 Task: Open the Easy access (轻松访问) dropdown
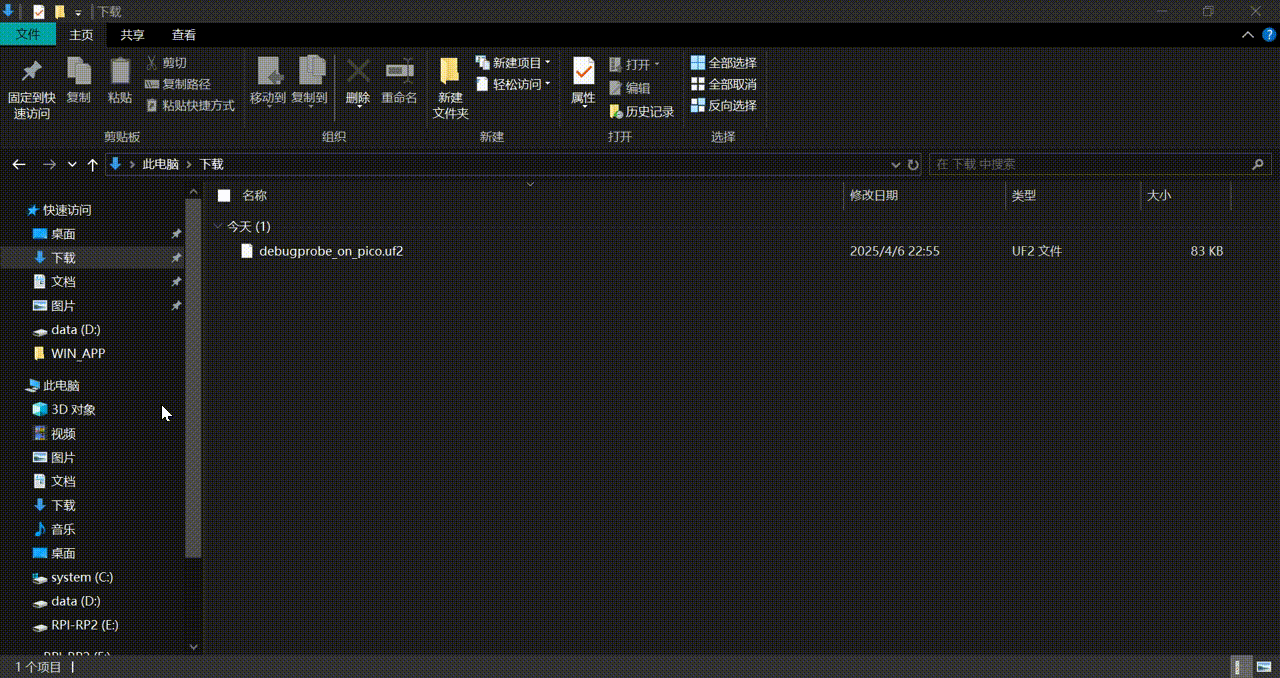(513, 84)
